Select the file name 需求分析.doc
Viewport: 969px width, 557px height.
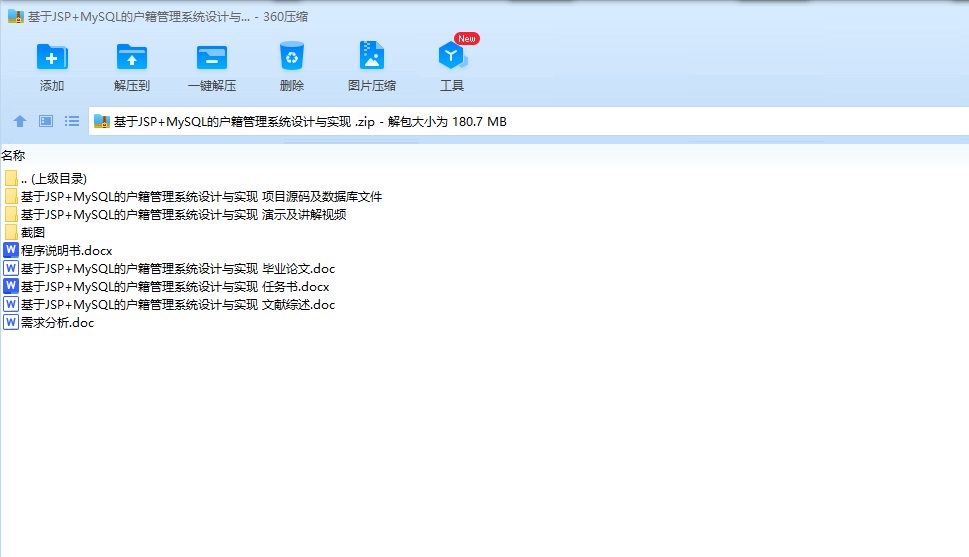point(57,322)
